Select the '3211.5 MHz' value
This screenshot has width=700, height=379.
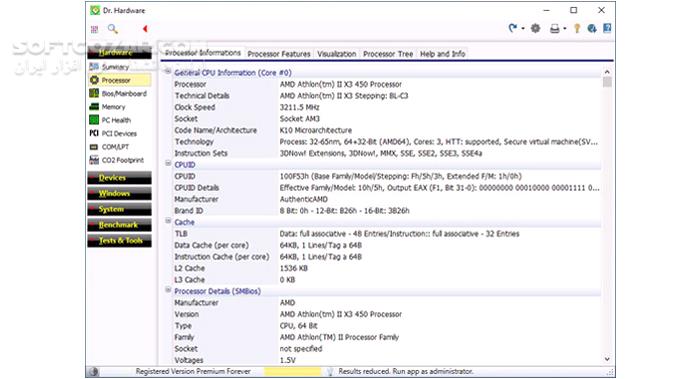[x=300, y=108]
